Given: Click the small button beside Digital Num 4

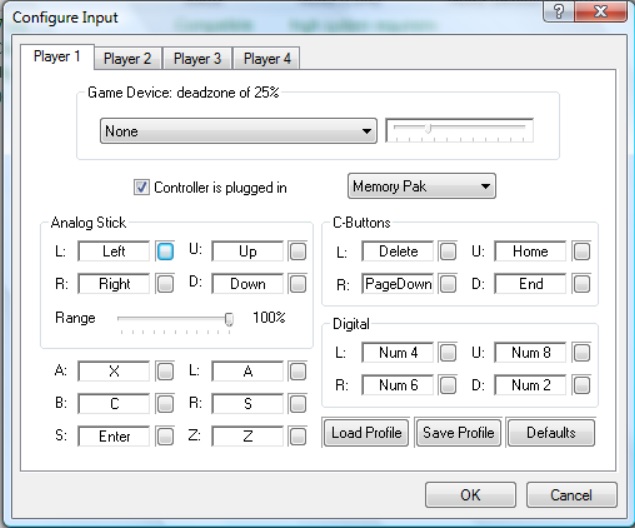Looking at the screenshot, I should 448,353.
